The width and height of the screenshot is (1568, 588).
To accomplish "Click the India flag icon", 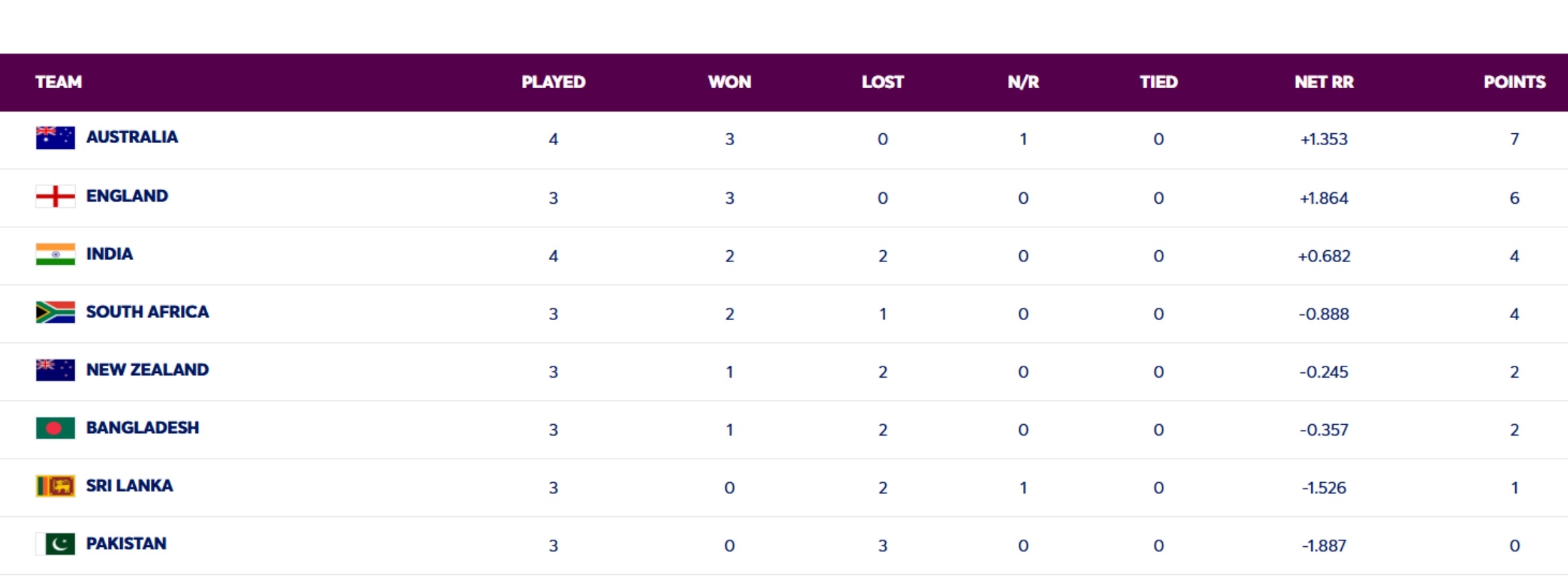I will pos(56,254).
